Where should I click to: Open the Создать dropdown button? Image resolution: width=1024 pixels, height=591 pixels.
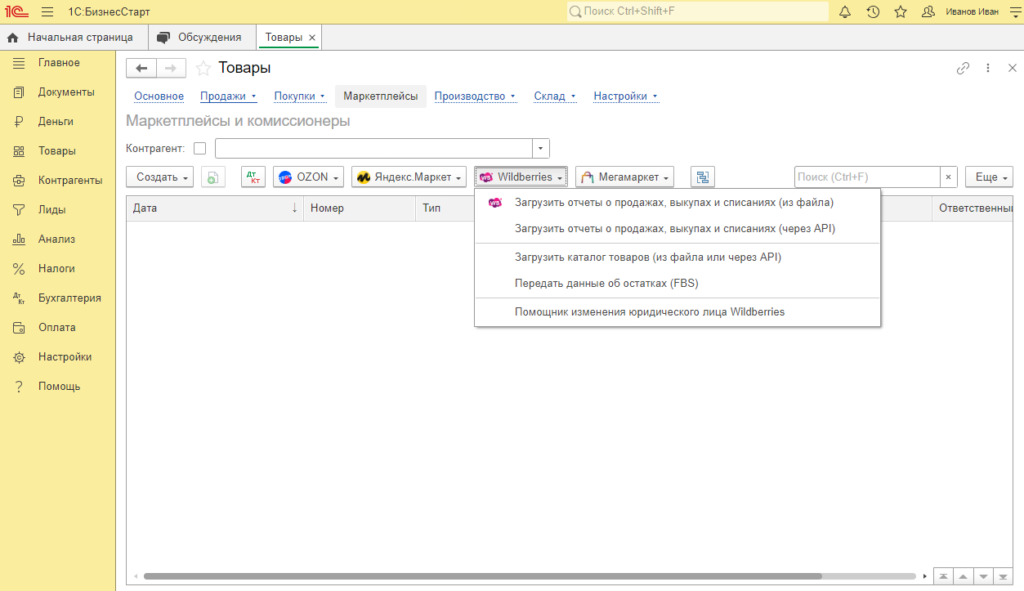point(160,177)
